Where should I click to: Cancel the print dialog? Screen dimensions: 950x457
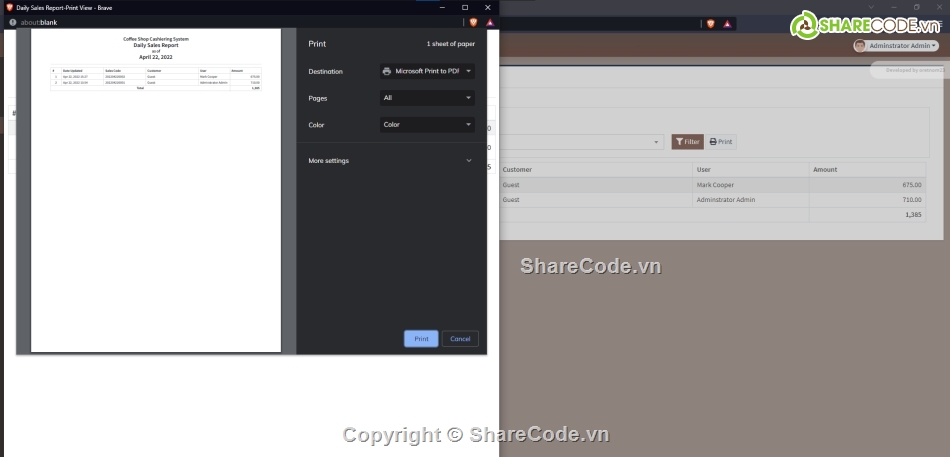(460, 339)
